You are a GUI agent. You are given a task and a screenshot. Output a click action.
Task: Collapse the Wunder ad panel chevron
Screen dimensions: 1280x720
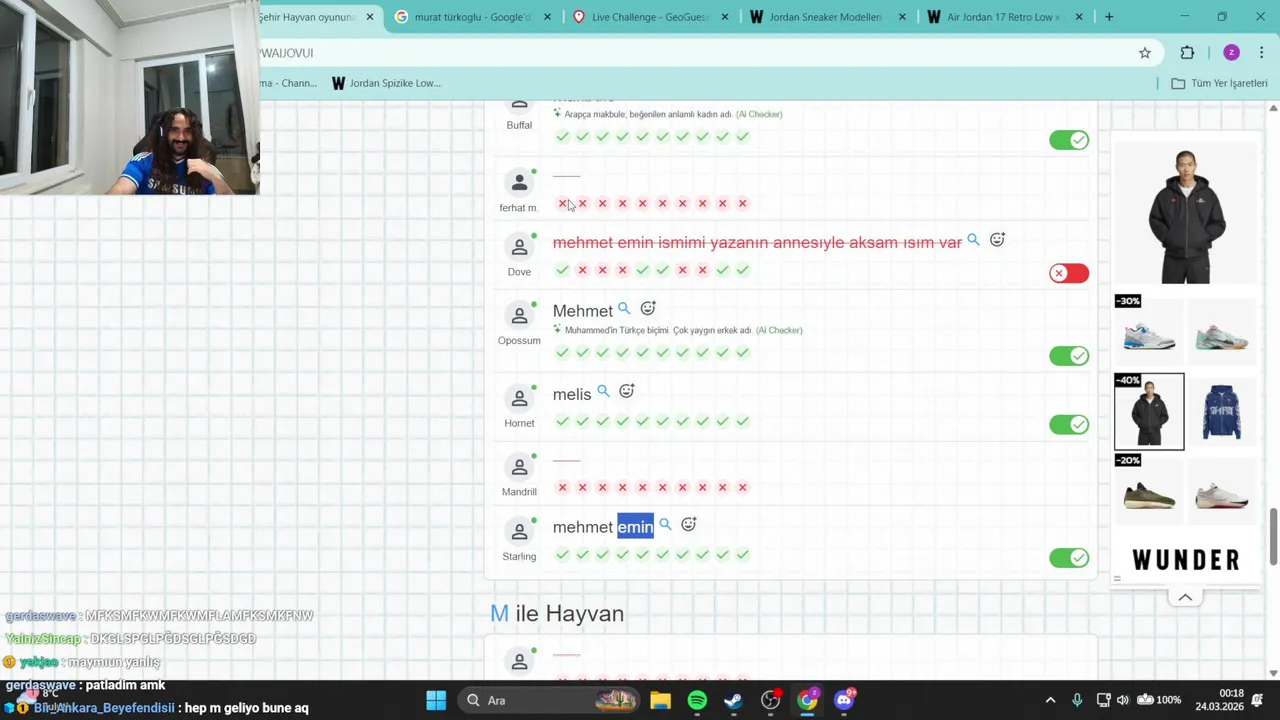pos(1185,598)
